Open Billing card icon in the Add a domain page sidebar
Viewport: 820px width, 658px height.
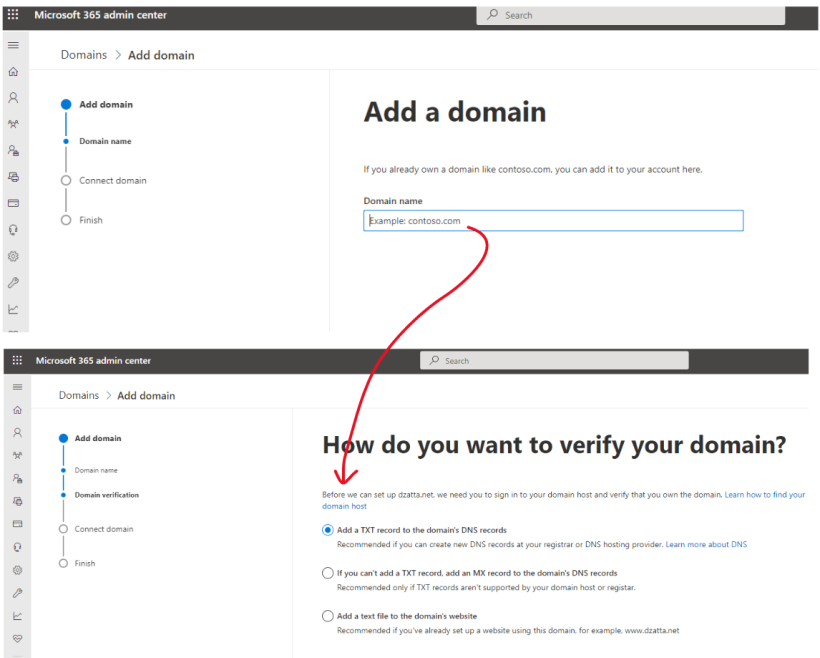pyautogui.click(x=13, y=203)
